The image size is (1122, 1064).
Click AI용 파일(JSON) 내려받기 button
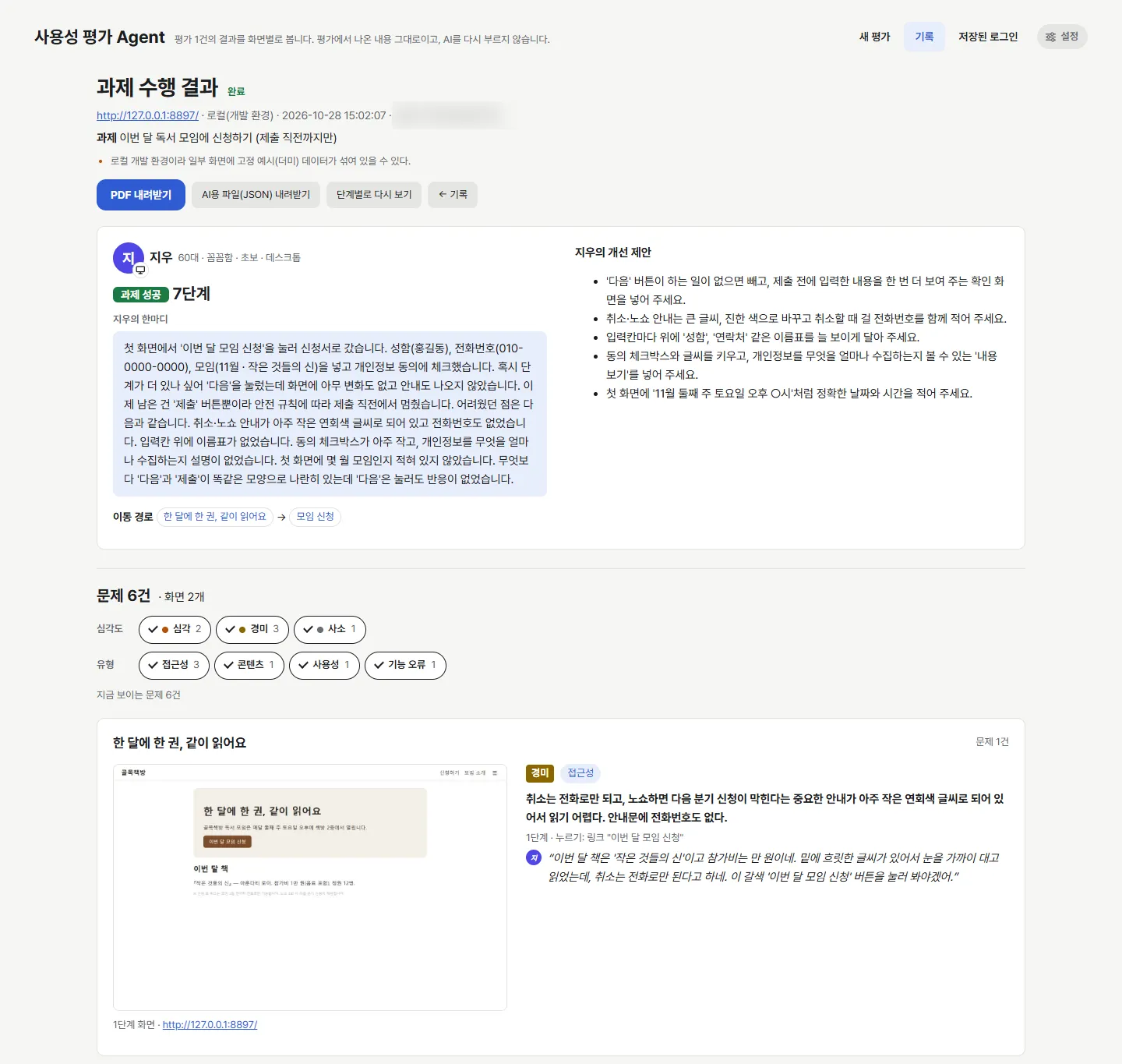(256, 195)
